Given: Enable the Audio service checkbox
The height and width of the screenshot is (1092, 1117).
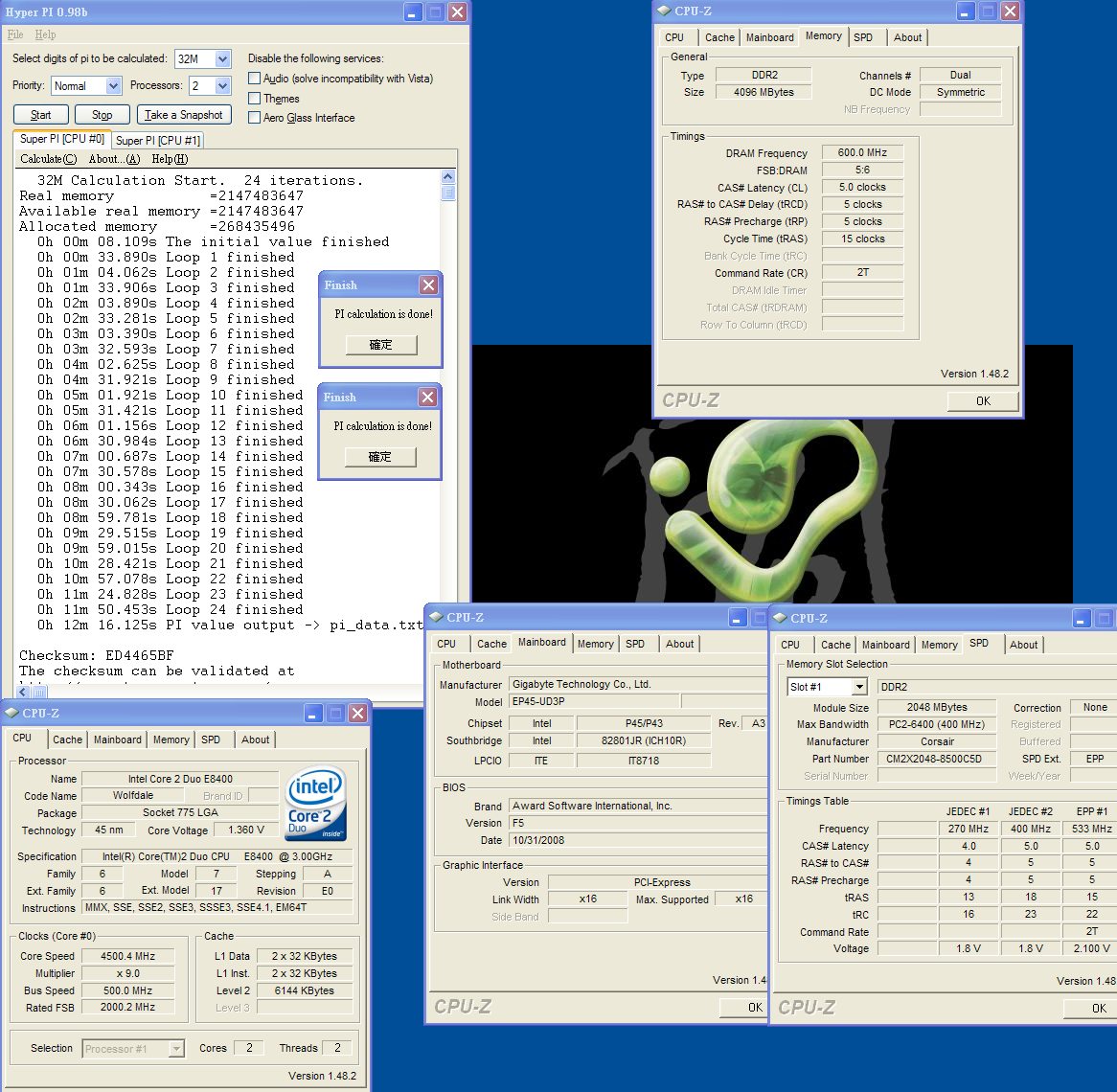Looking at the screenshot, I should (254, 79).
